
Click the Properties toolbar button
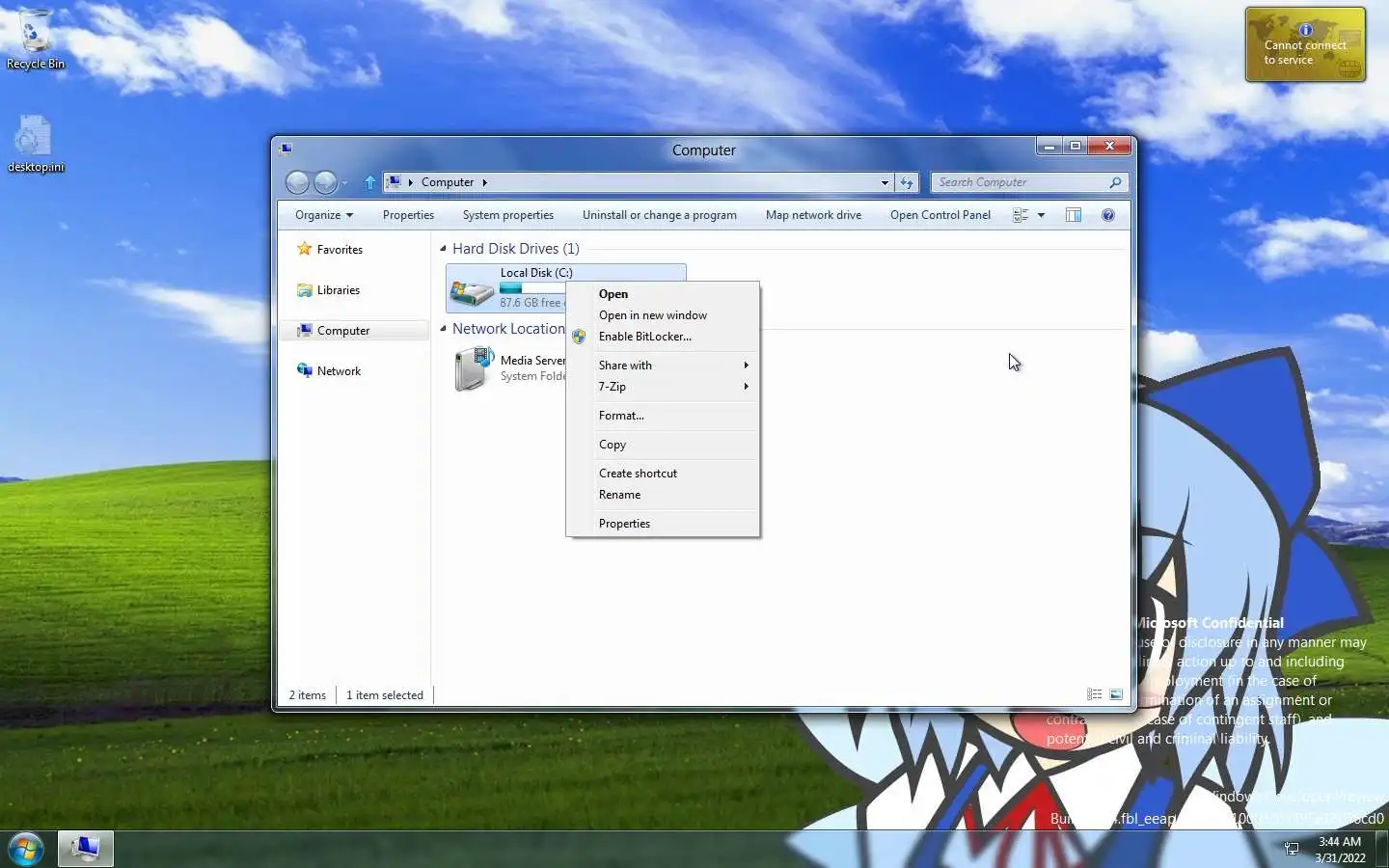(408, 215)
